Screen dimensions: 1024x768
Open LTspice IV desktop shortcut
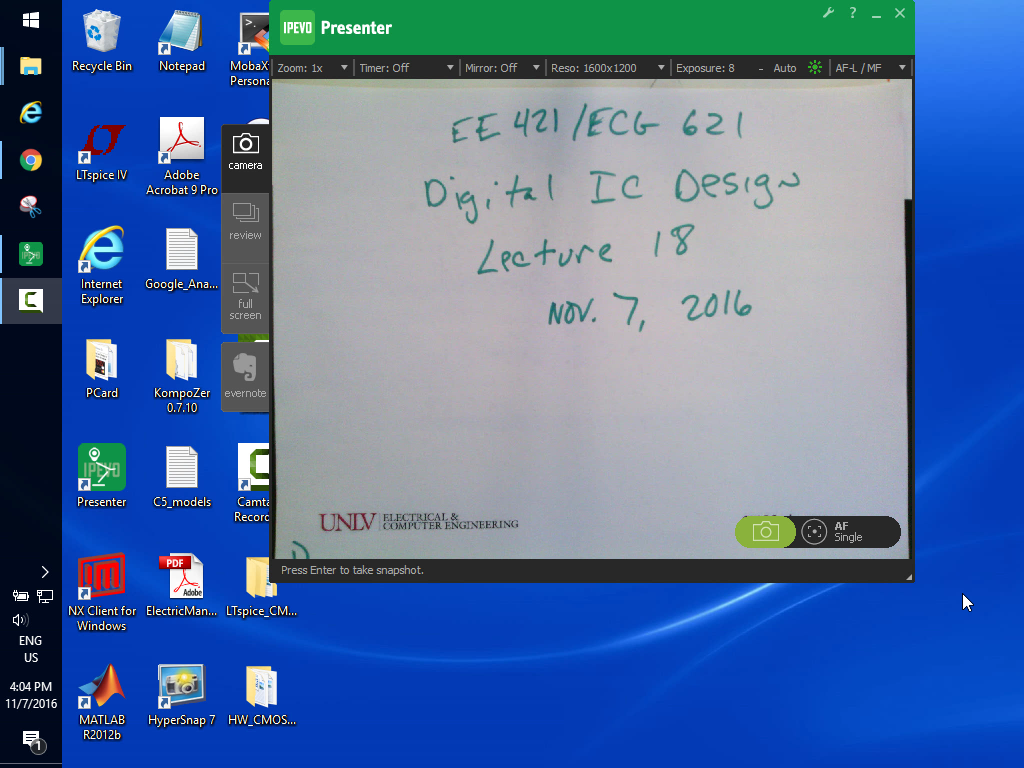tap(102, 150)
